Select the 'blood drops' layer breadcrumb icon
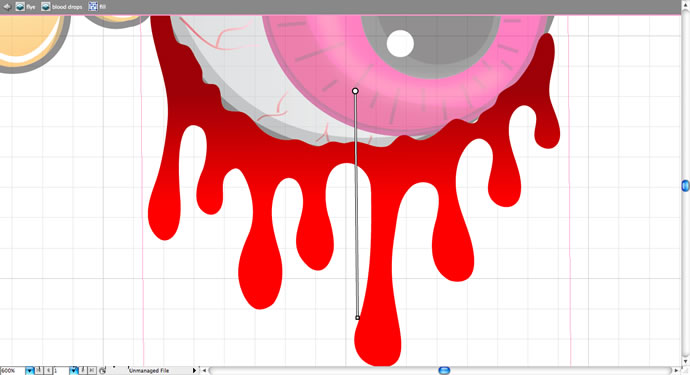Viewport: 690px width, 375px height. (x=46, y=7)
